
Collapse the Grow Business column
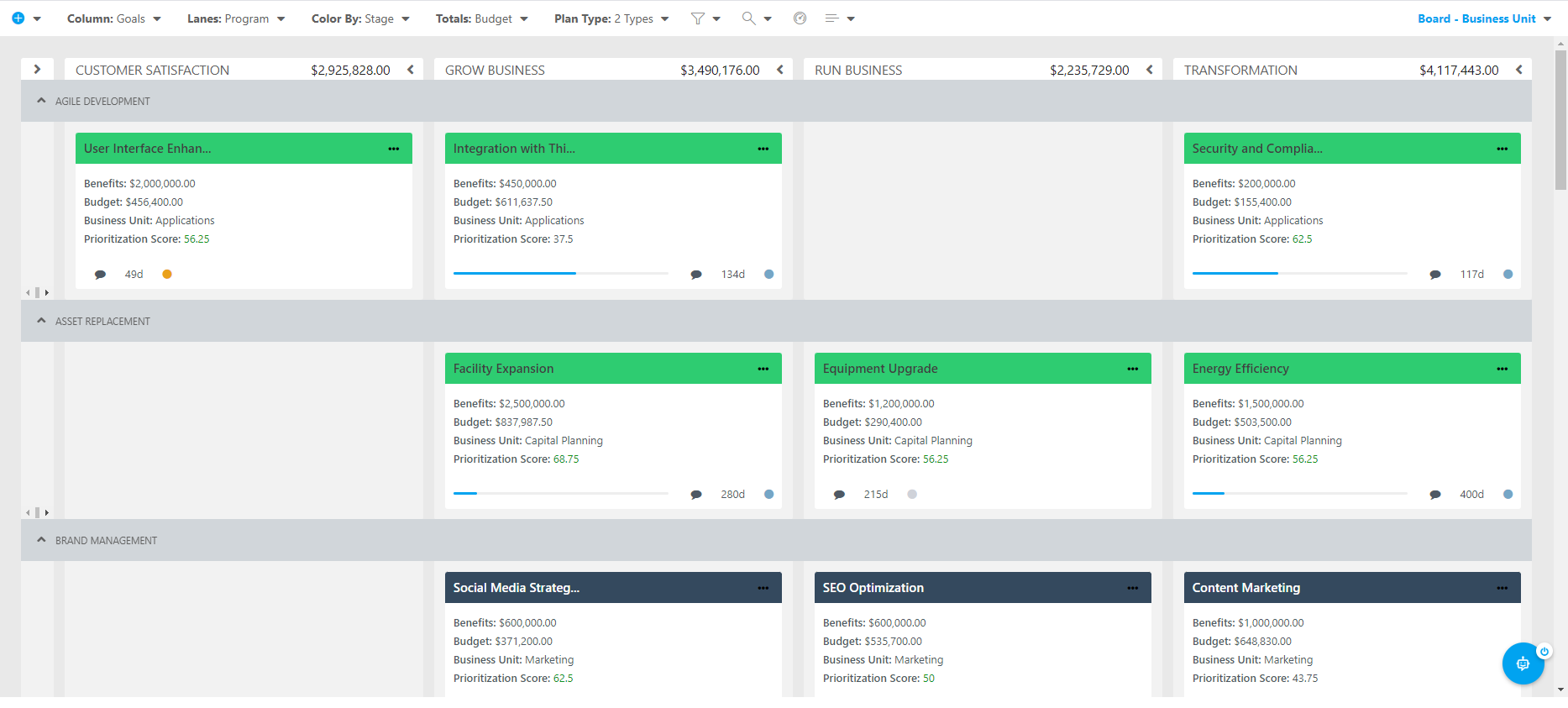coord(780,70)
